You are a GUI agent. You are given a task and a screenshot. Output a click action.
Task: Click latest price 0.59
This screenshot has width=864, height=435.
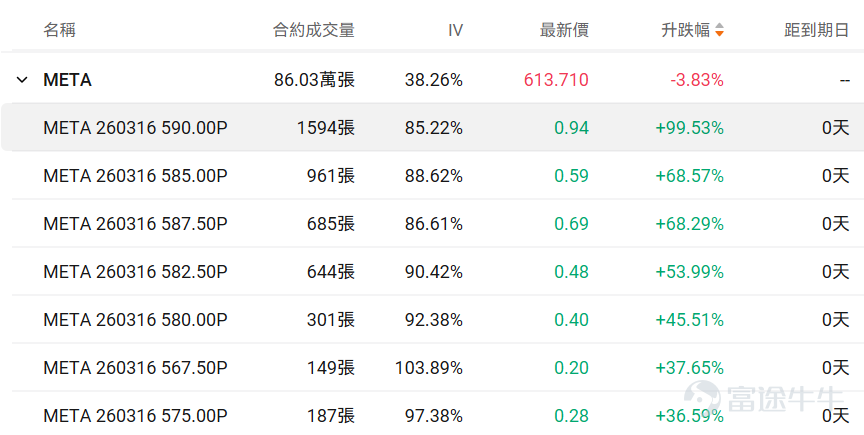(x=571, y=176)
